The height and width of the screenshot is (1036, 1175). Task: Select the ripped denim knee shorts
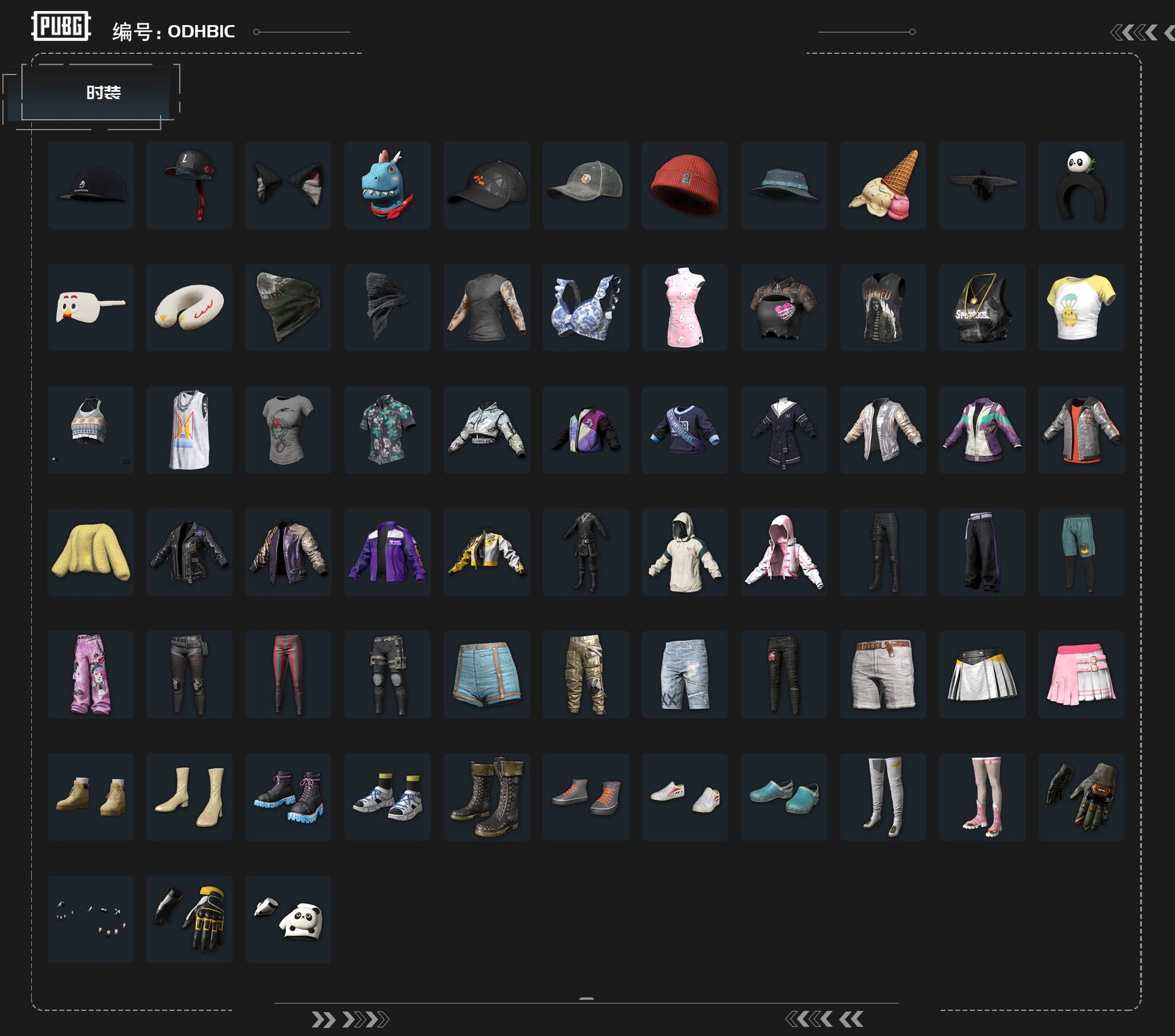(685, 674)
